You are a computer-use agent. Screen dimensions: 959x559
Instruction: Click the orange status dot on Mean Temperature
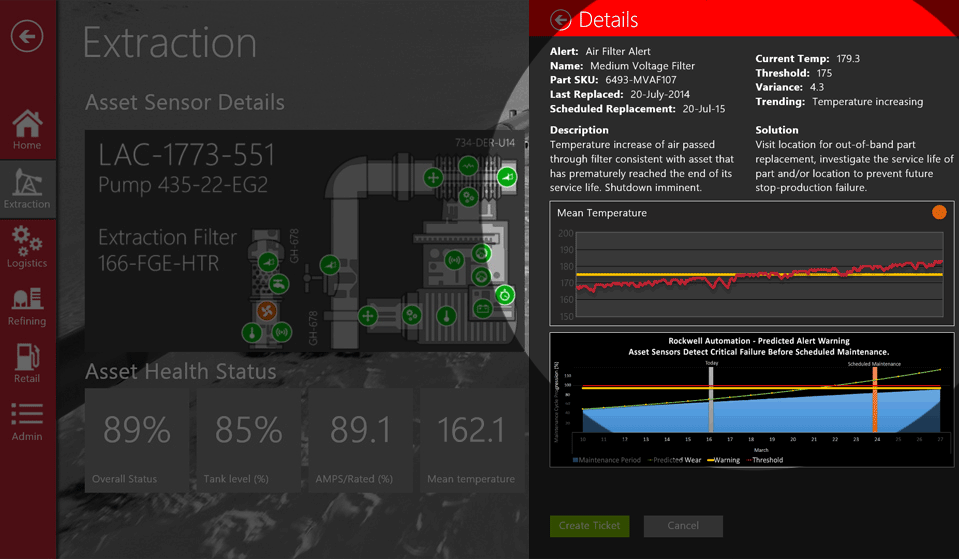coord(939,212)
